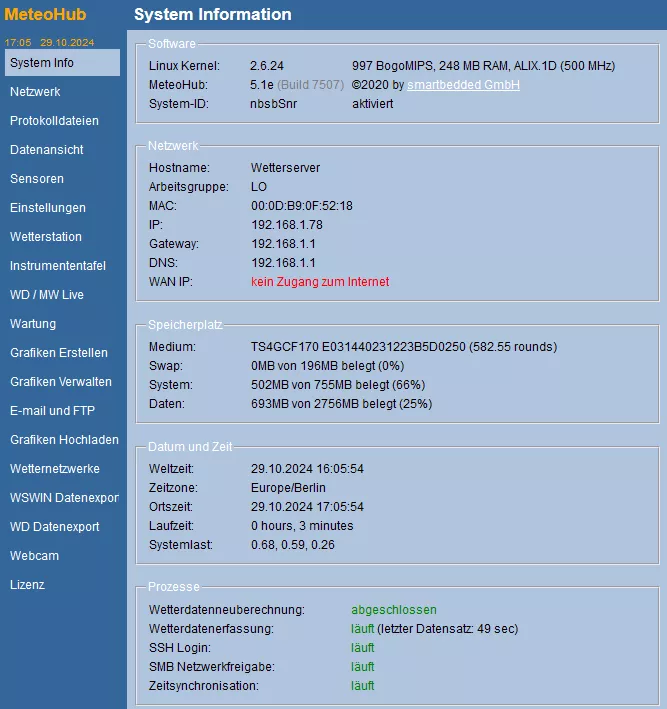Open the Wartung menu entry
This screenshot has width=667, height=709.
pos(33,324)
